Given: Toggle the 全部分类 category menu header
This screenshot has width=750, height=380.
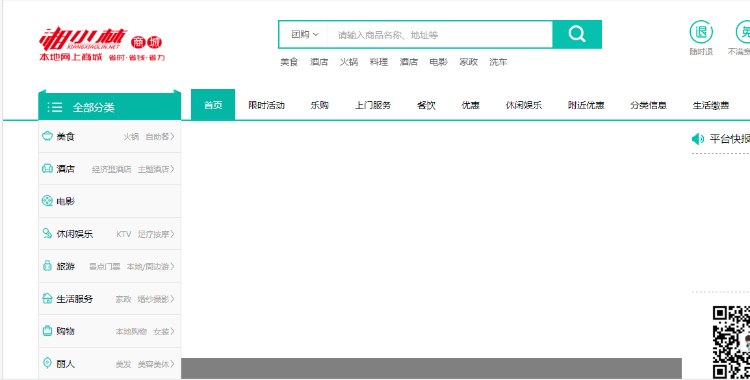Looking at the screenshot, I should tap(110, 105).
